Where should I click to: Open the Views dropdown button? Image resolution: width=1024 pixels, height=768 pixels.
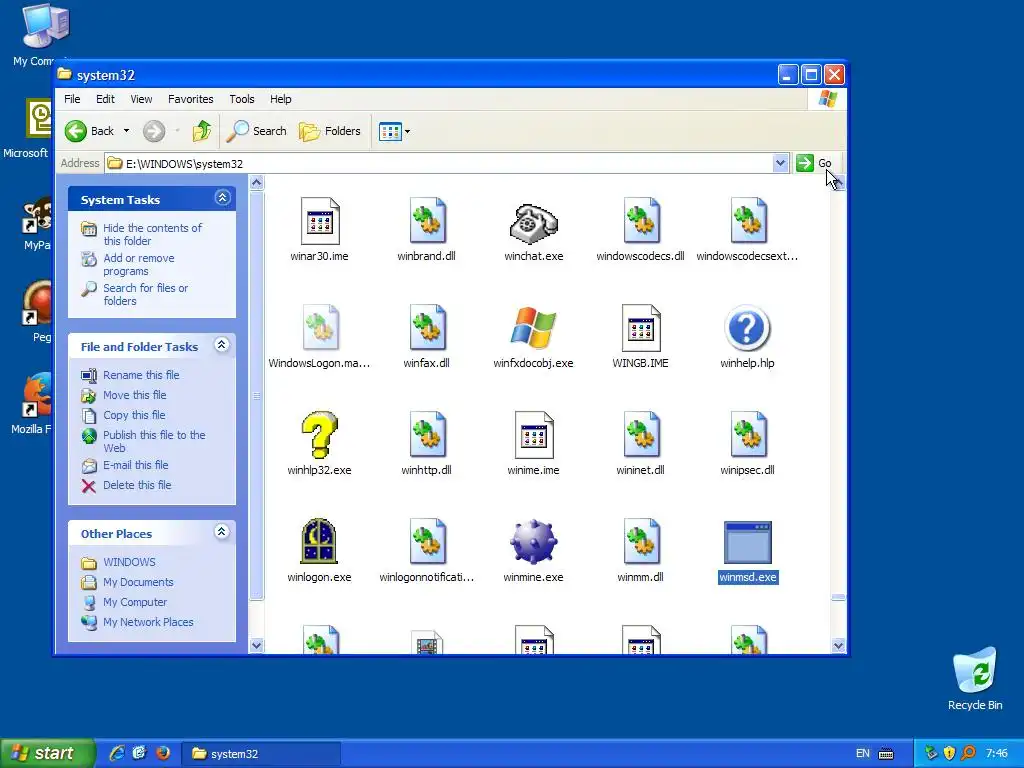(x=394, y=131)
